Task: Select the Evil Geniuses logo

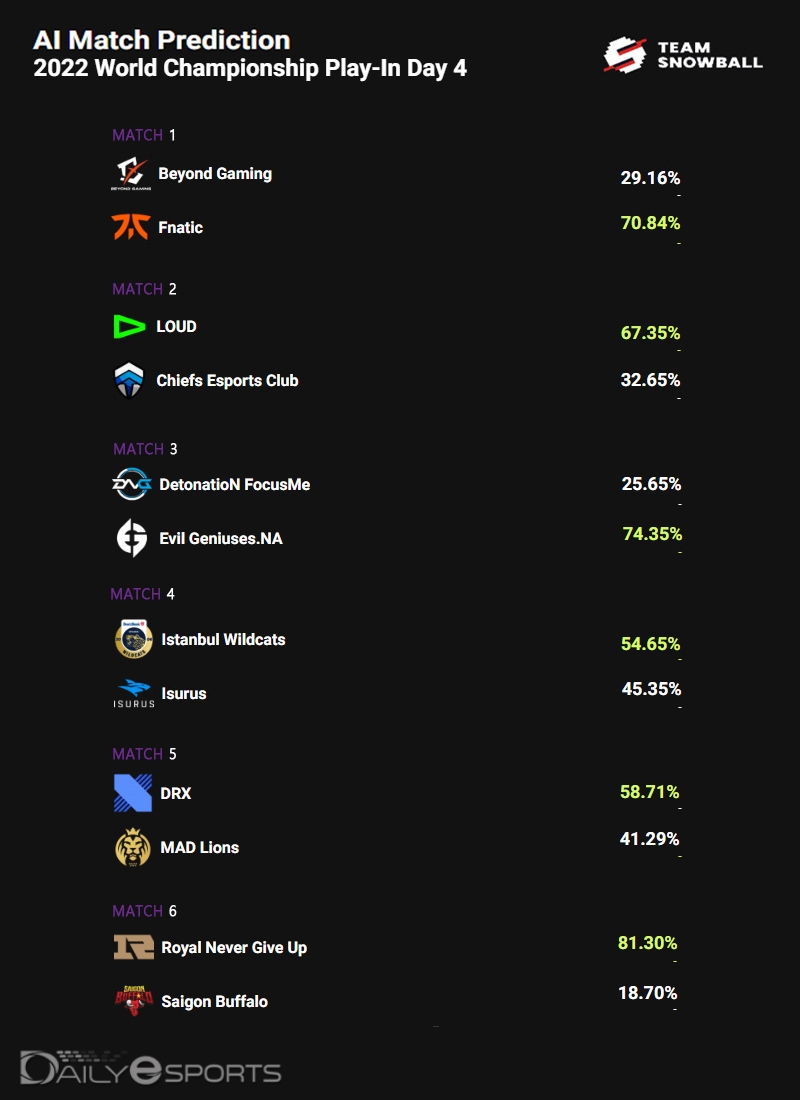Action: (132, 539)
